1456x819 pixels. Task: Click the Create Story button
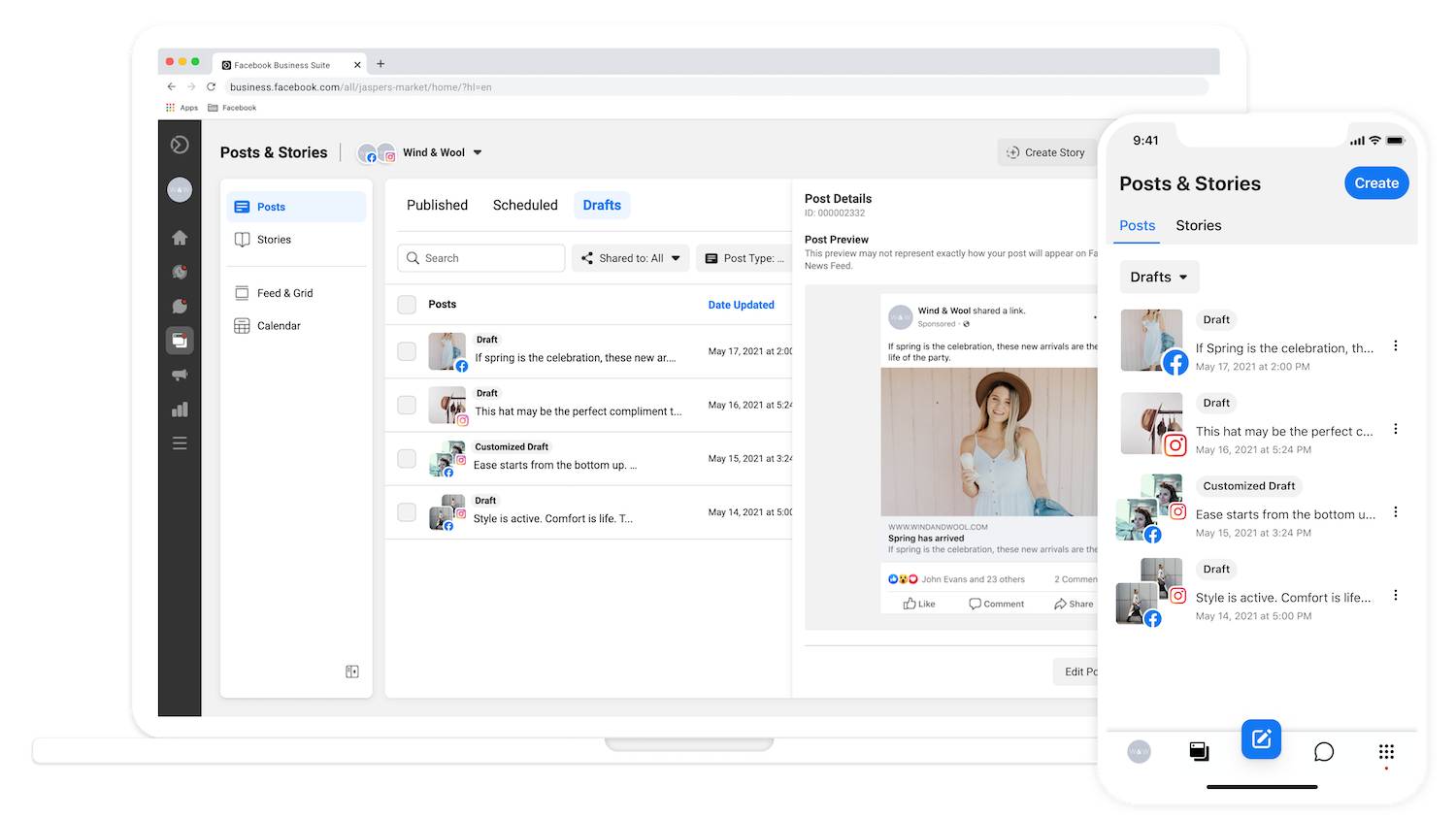tap(1045, 152)
